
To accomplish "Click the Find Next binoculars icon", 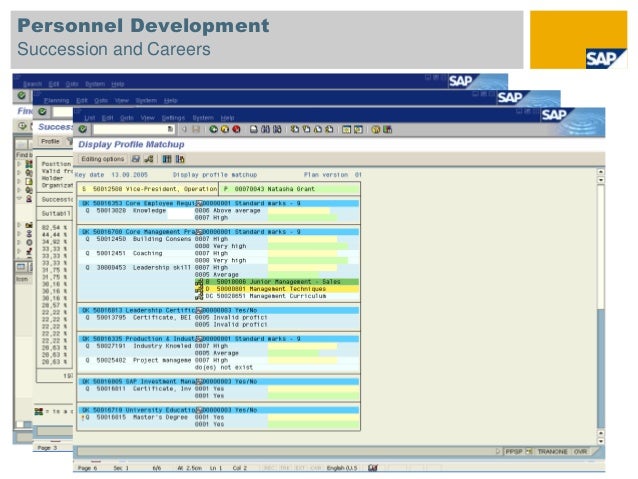I will point(277,129).
